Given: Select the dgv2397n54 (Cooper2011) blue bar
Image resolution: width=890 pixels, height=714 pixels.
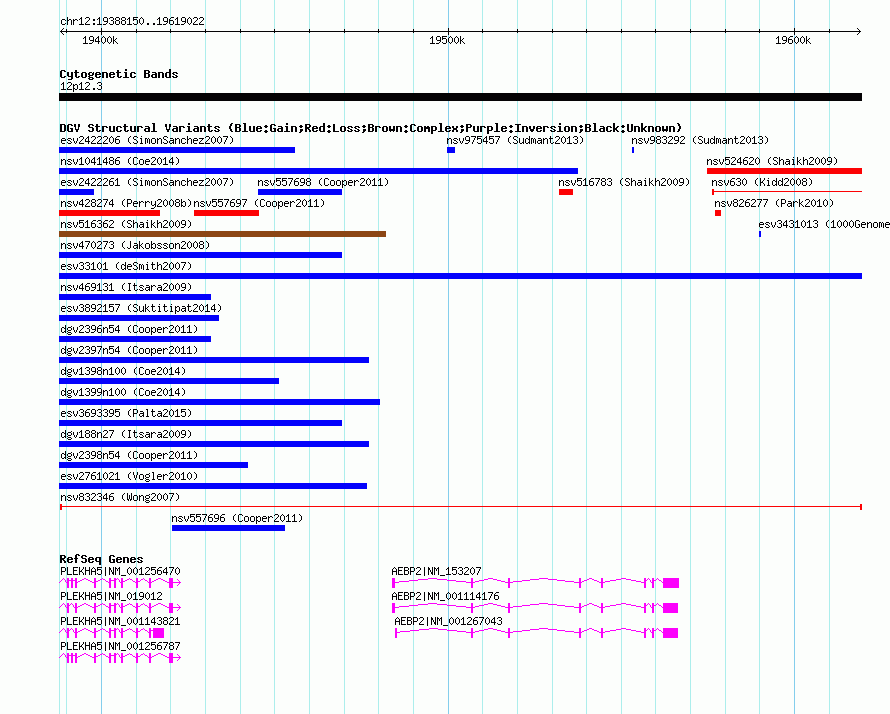Looking at the screenshot, I should [x=214, y=360].
